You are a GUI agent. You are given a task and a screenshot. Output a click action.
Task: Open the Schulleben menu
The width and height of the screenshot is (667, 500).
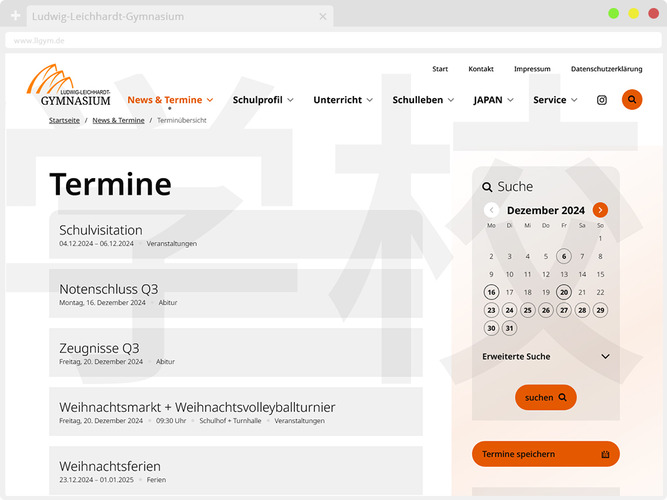coord(423,100)
